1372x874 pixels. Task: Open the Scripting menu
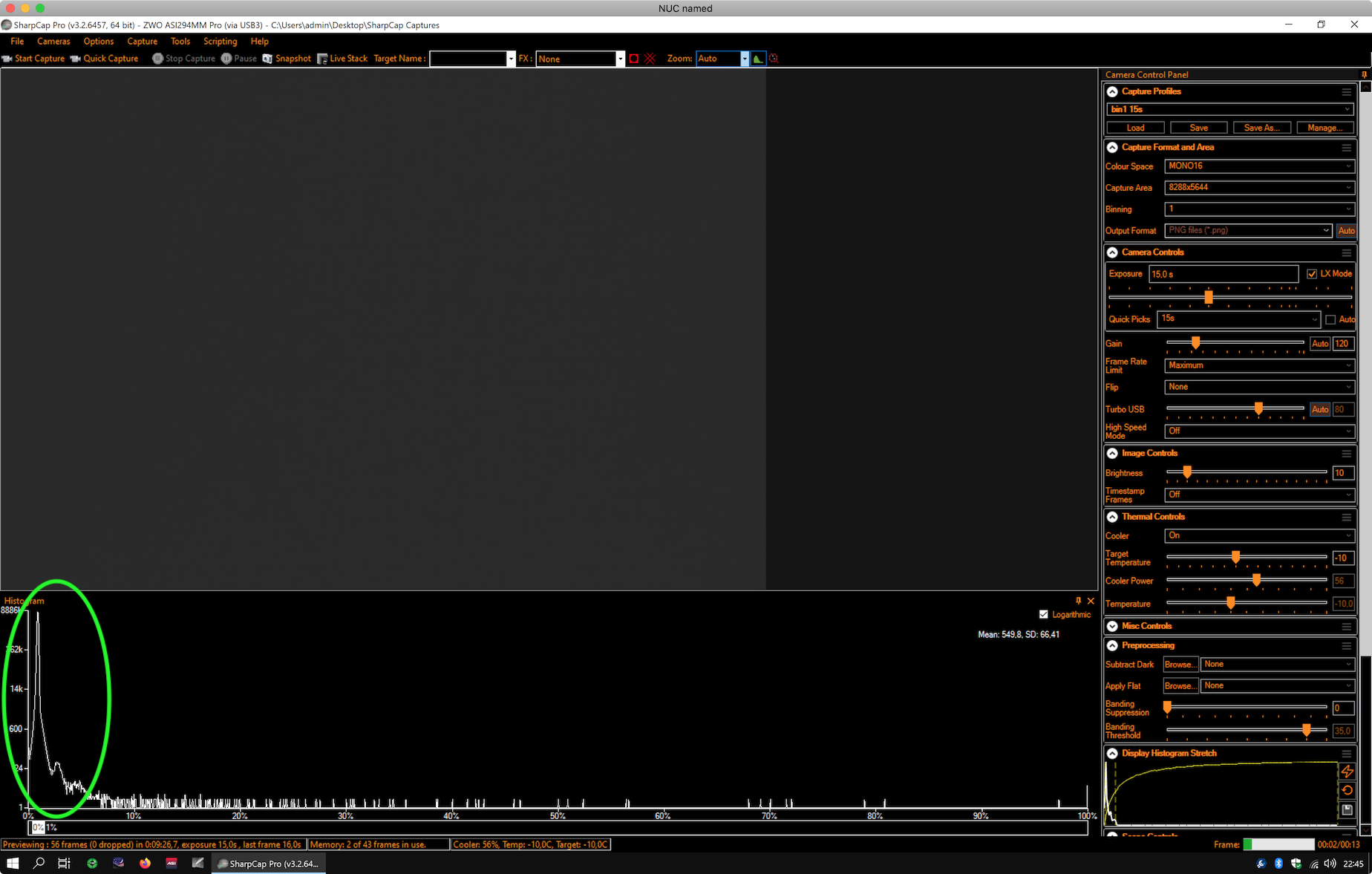pyautogui.click(x=220, y=42)
